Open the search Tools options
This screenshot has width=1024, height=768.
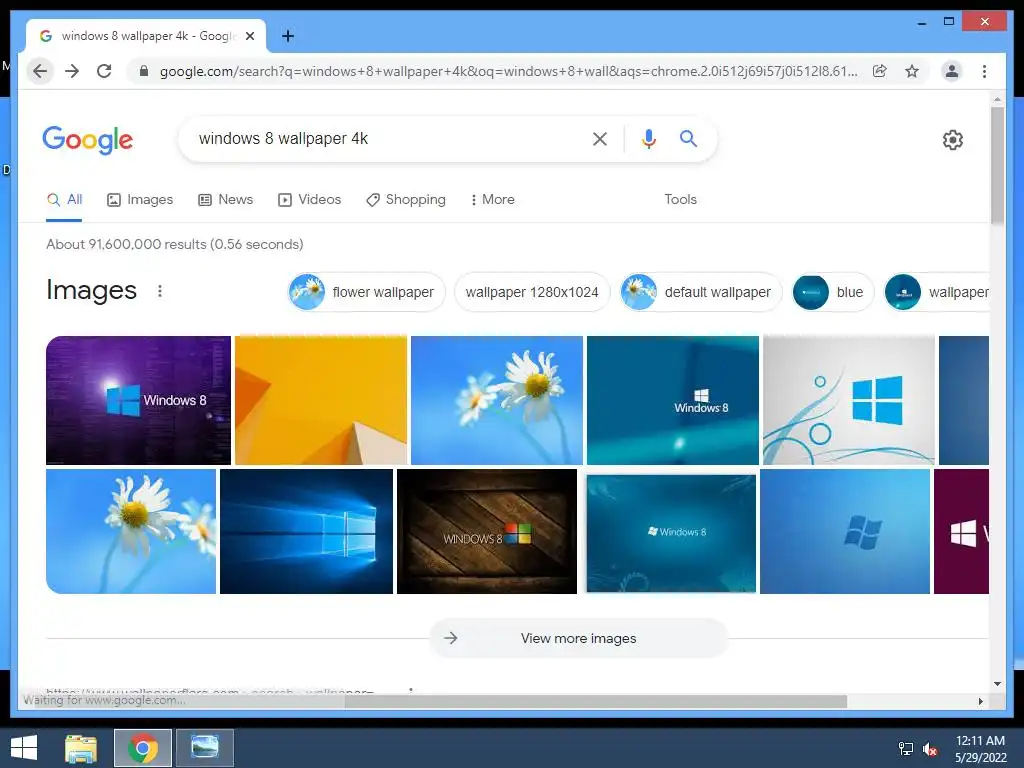point(680,199)
